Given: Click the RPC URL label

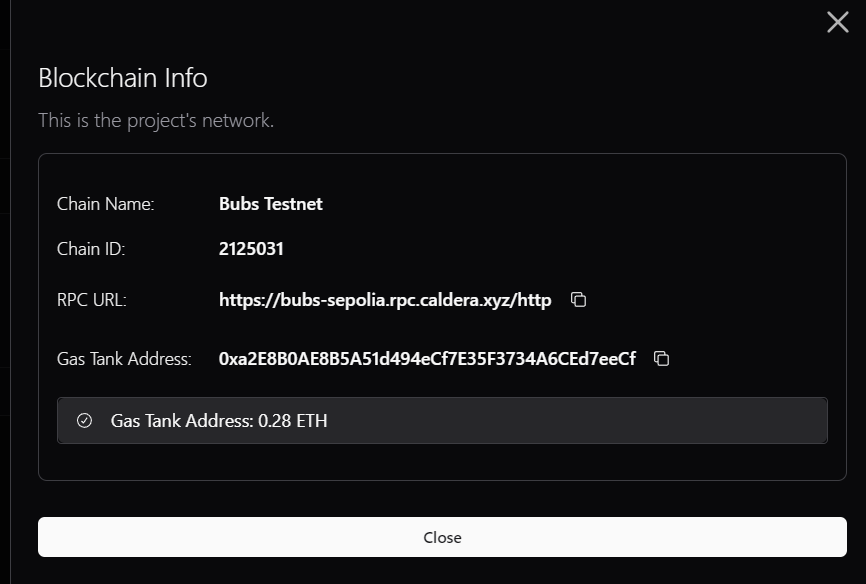Looking at the screenshot, I should click(92, 300).
